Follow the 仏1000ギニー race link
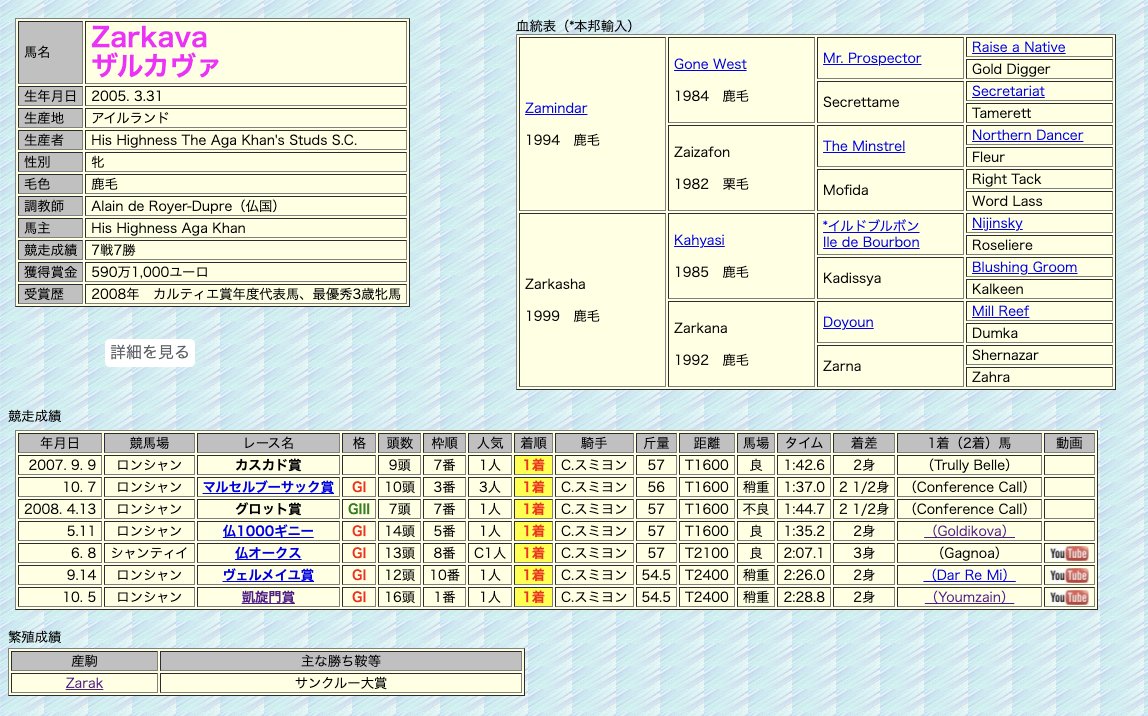The image size is (1148, 716). tap(268, 531)
